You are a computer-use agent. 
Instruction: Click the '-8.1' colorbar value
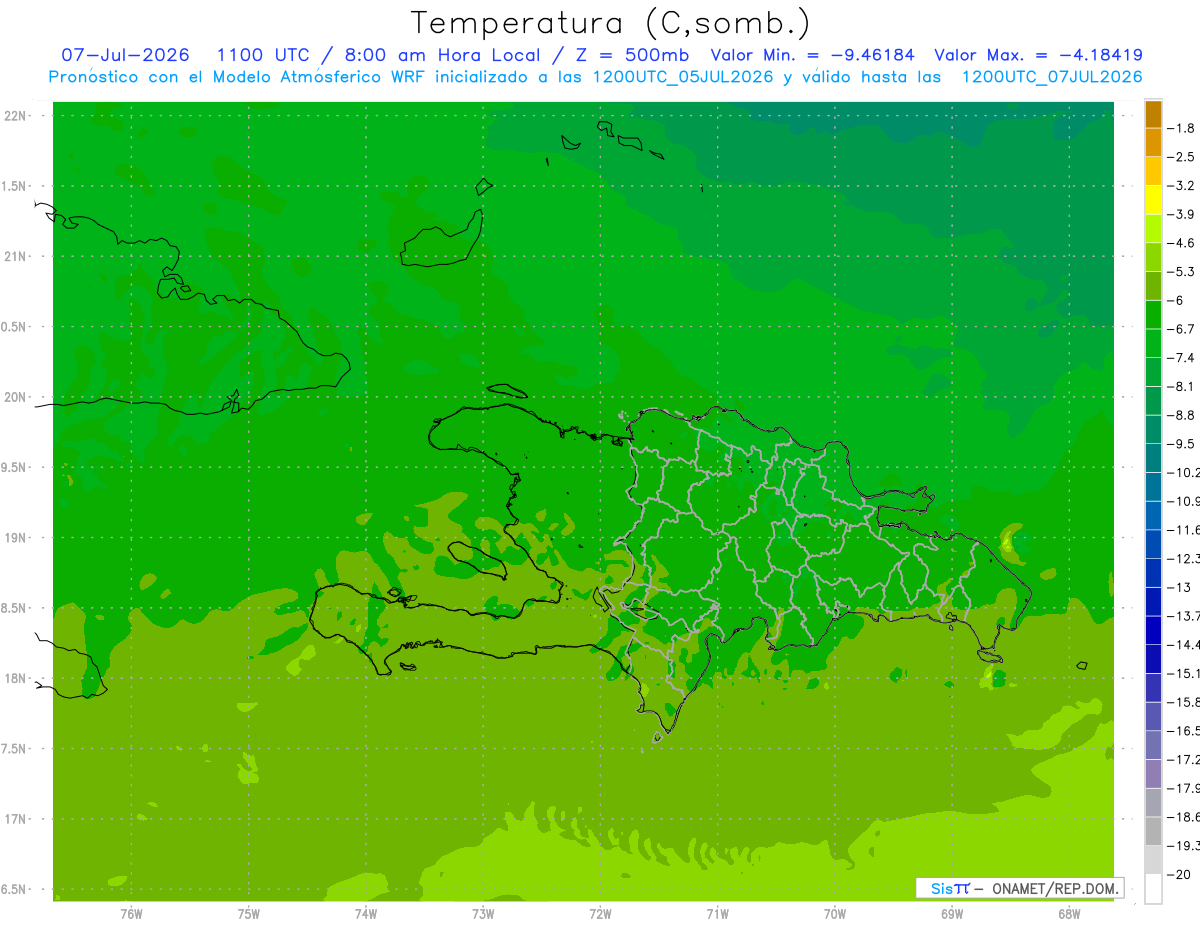[1182, 386]
